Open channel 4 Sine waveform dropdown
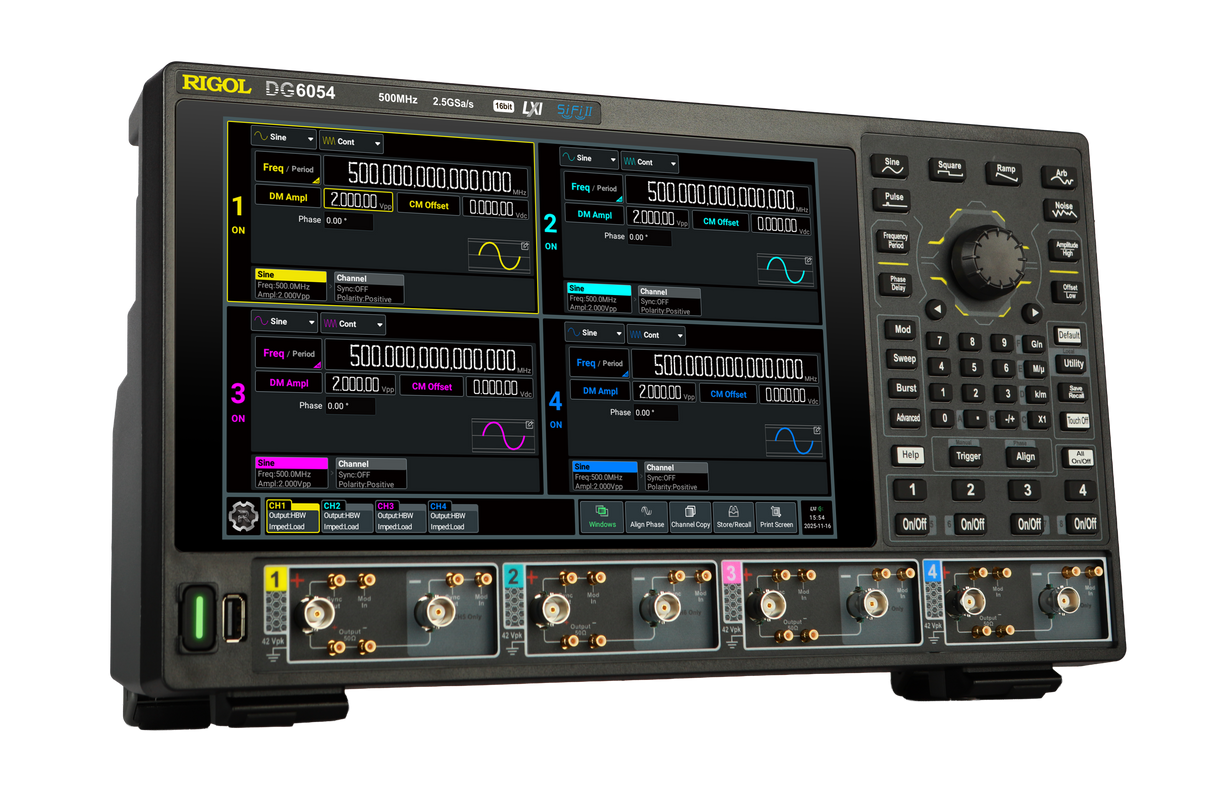Image resolution: width=1214 pixels, height=791 pixels. pyautogui.click(x=594, y=333)
